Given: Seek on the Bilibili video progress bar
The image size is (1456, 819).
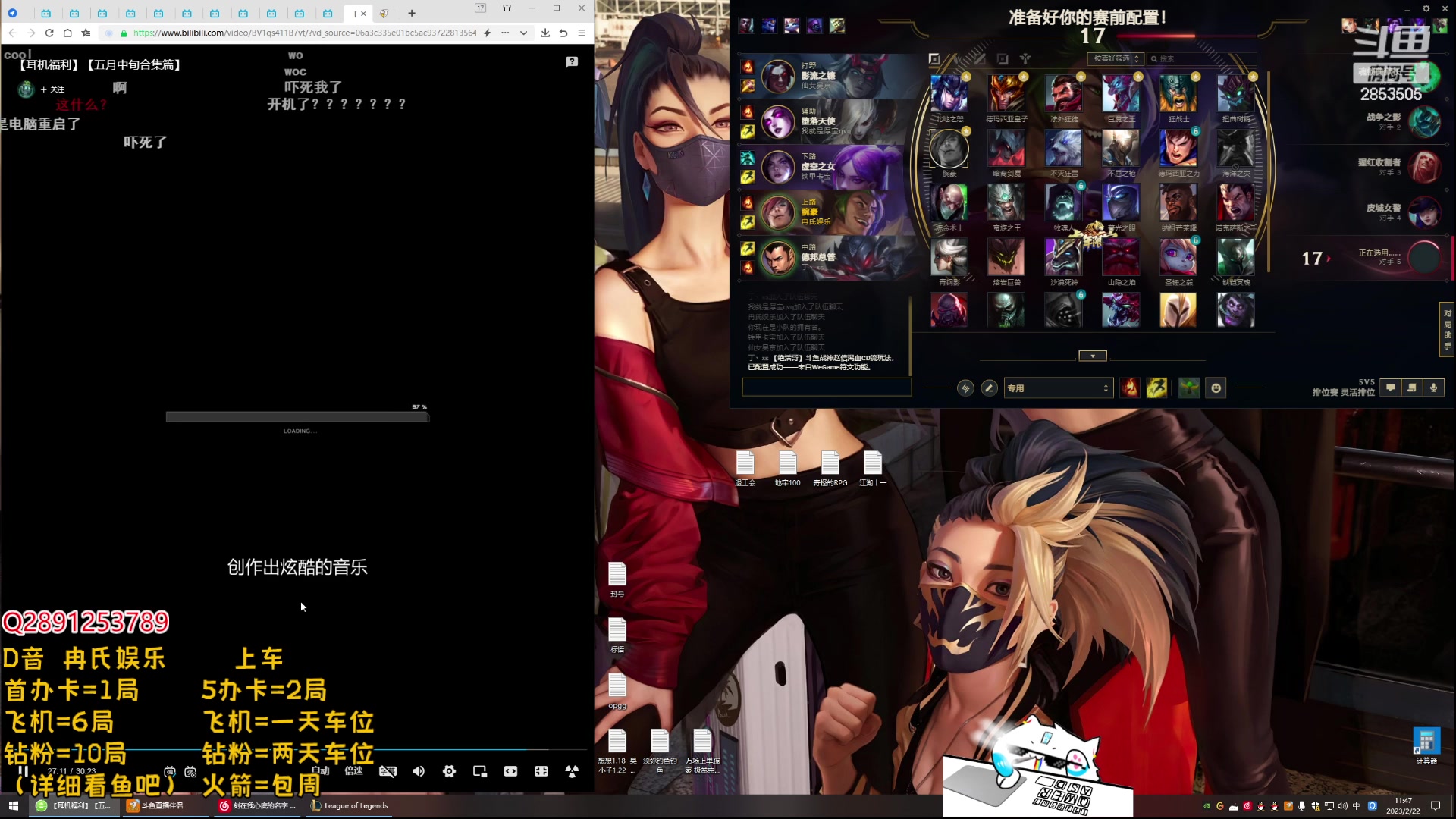Looking at the screenshot, I should pos(296,750).
